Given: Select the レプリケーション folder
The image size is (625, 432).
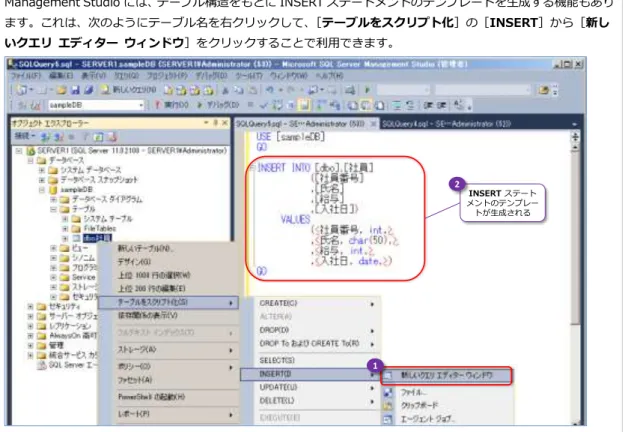Looking at the screenshot, I should tap(70, 326).
